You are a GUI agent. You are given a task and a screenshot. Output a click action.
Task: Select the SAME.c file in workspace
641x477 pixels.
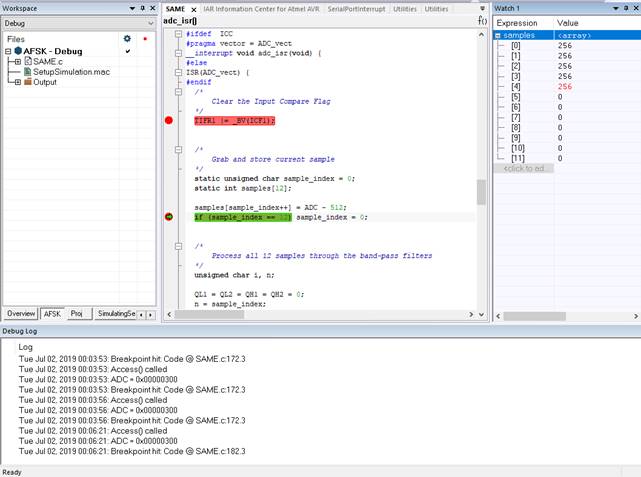[x=47, y=62]
